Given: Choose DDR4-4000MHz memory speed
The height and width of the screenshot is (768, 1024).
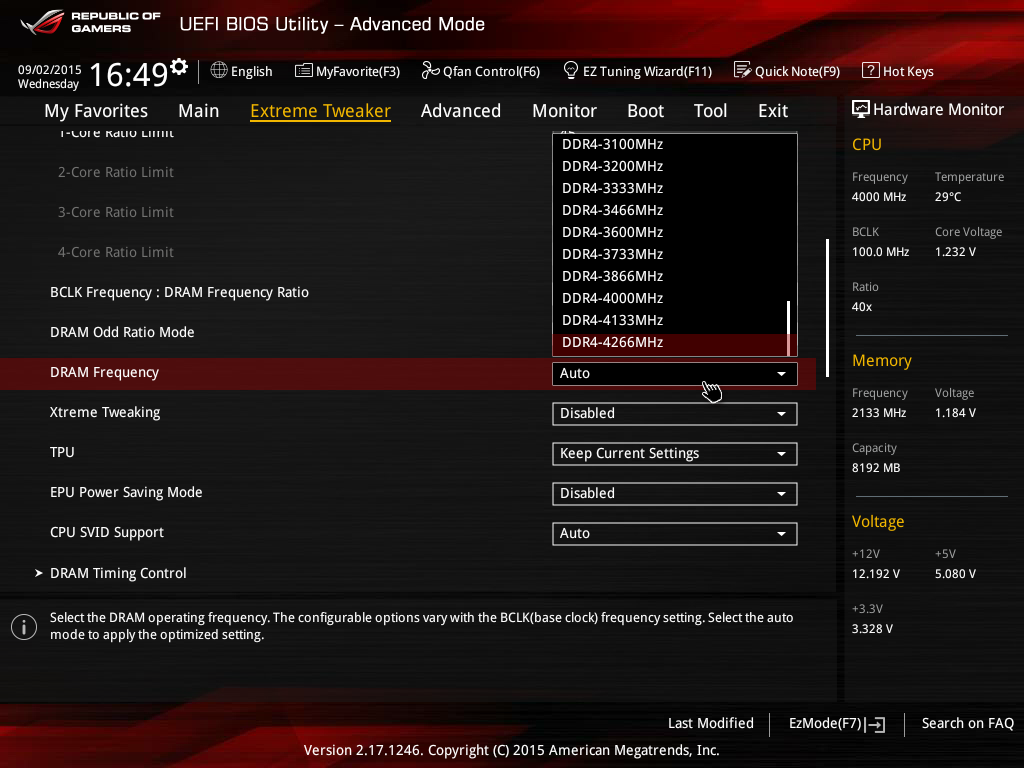Looking at the screenshot, I should coord(670,298).
